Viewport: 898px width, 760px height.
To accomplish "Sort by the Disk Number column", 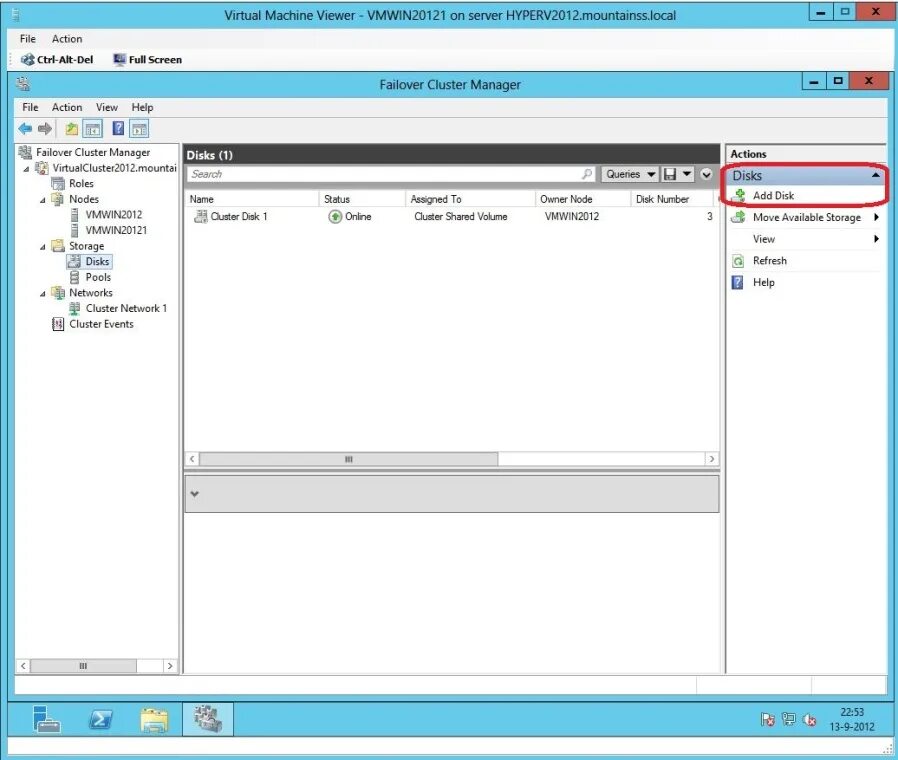I will [x=672, y=199].
